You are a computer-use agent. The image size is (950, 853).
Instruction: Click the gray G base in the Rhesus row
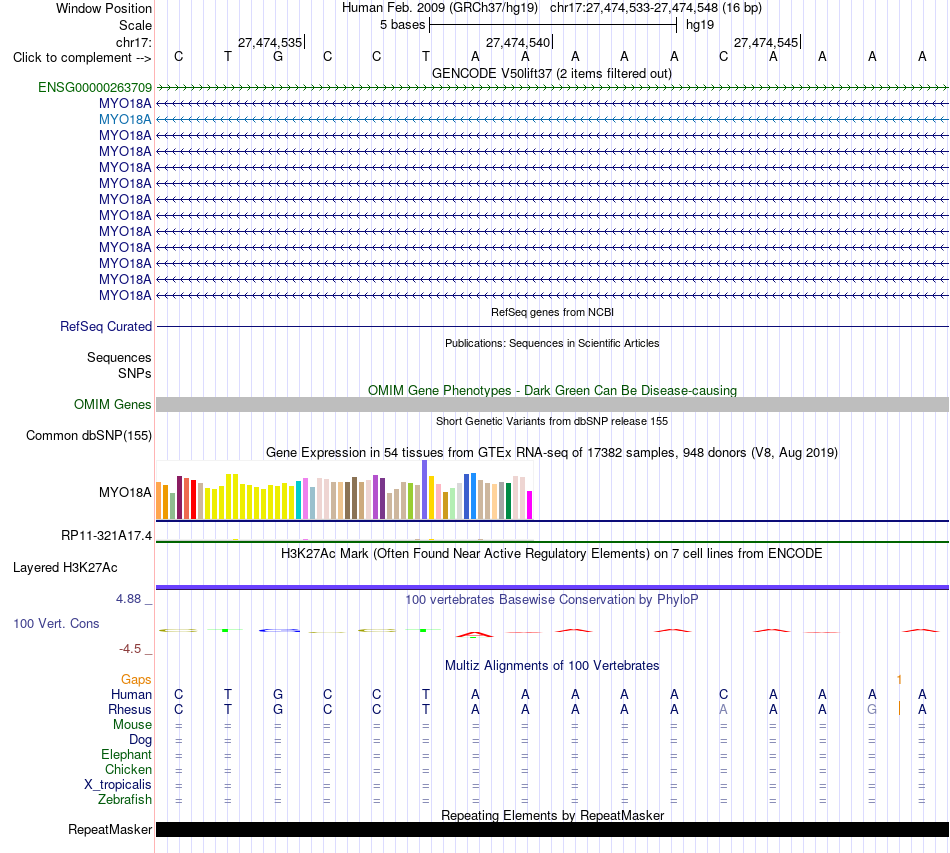pos(872,709)
